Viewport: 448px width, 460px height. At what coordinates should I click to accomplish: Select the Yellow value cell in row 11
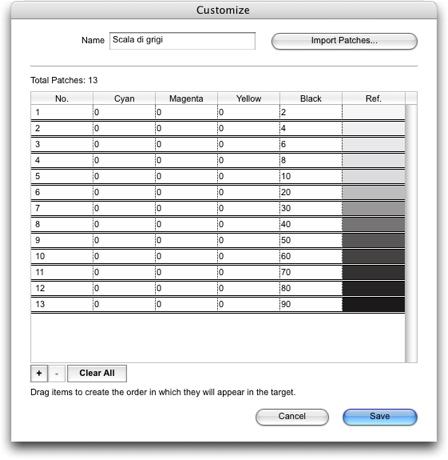[248, 272]
